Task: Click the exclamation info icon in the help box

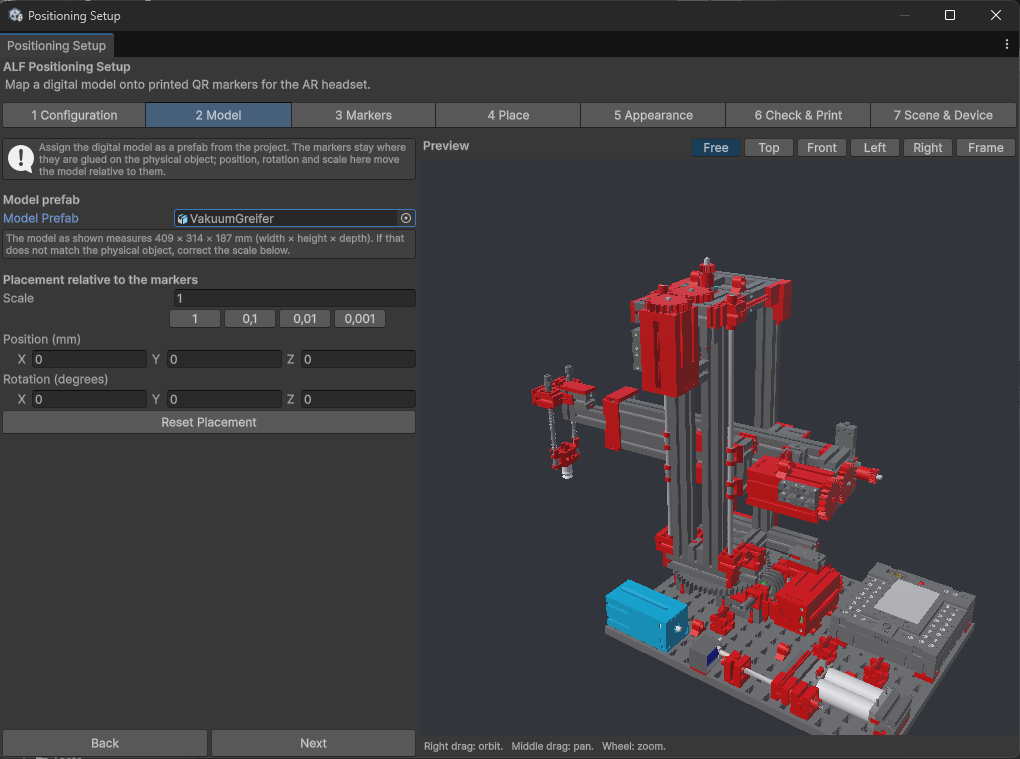Action: [21, 159]
